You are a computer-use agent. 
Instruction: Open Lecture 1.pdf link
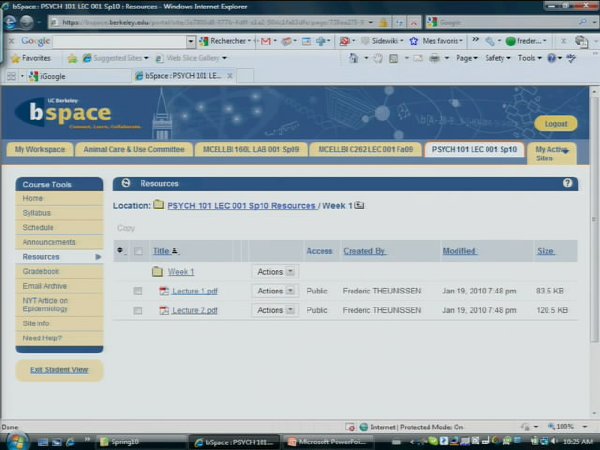click(195, 291)
